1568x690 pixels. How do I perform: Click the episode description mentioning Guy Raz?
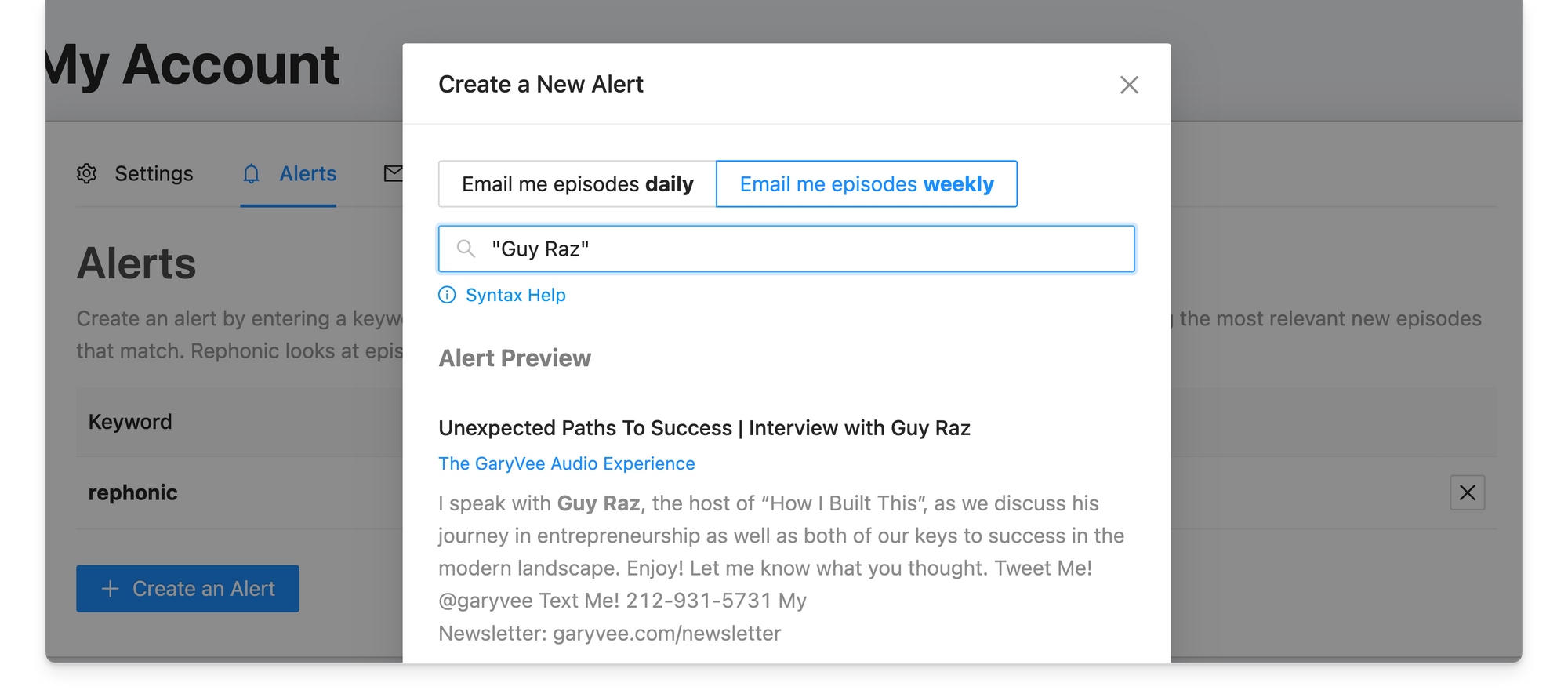pos(782,568)
